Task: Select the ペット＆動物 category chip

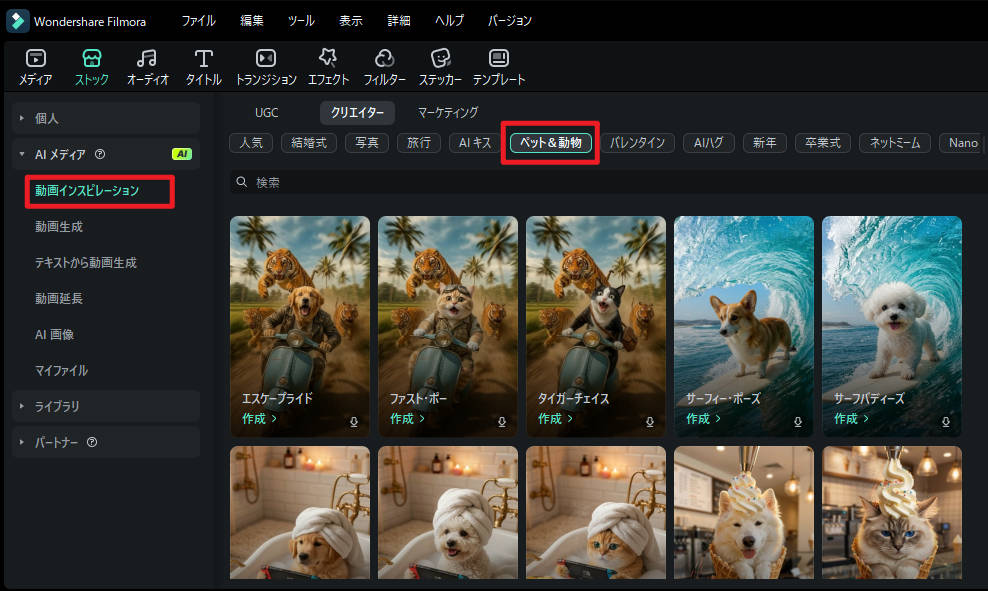Action: [550, 143]
